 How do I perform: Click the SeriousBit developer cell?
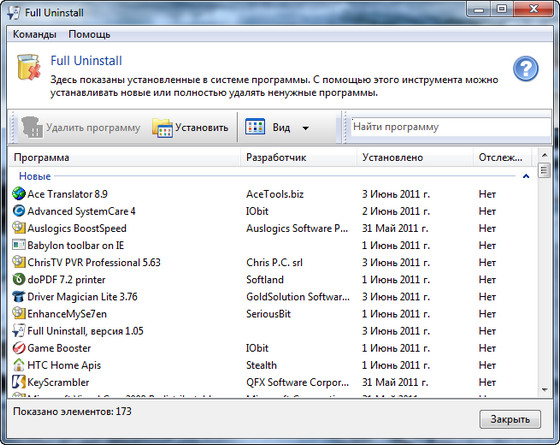pyautogui.click(x=268, y=314)
